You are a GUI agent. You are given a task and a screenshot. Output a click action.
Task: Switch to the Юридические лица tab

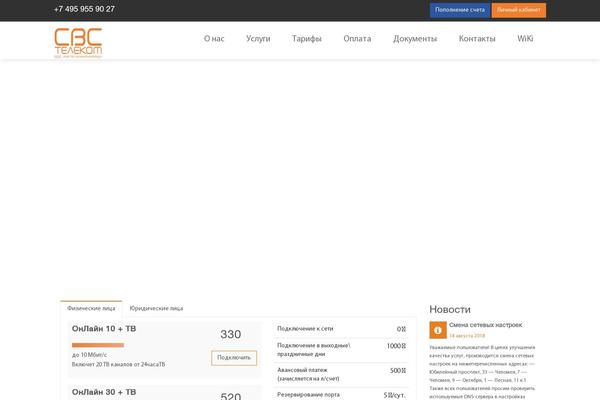click(156, 308)
